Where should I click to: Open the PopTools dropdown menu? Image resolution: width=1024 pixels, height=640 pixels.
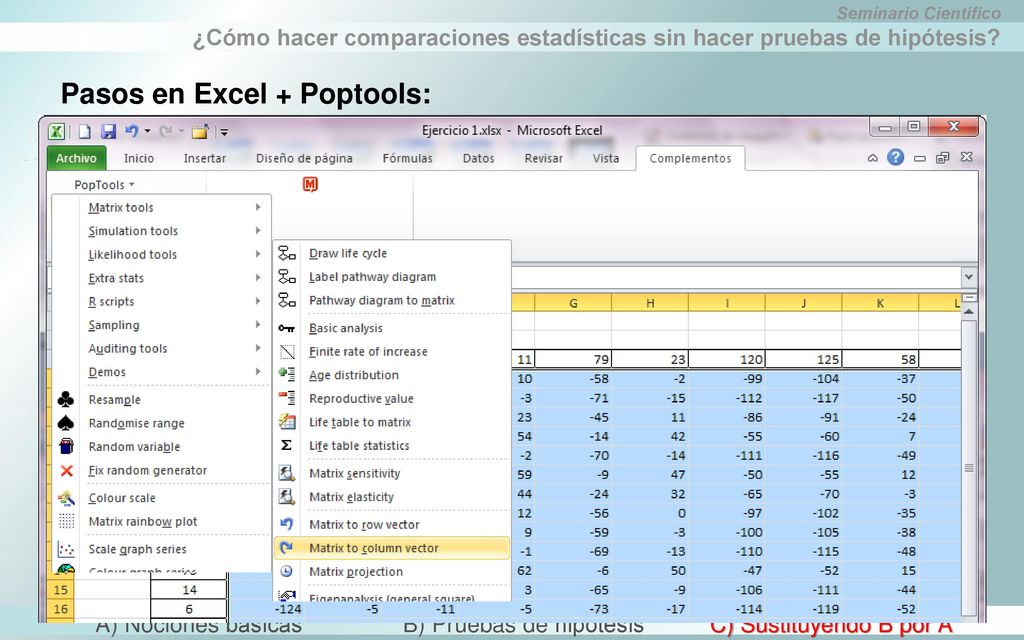104,185
